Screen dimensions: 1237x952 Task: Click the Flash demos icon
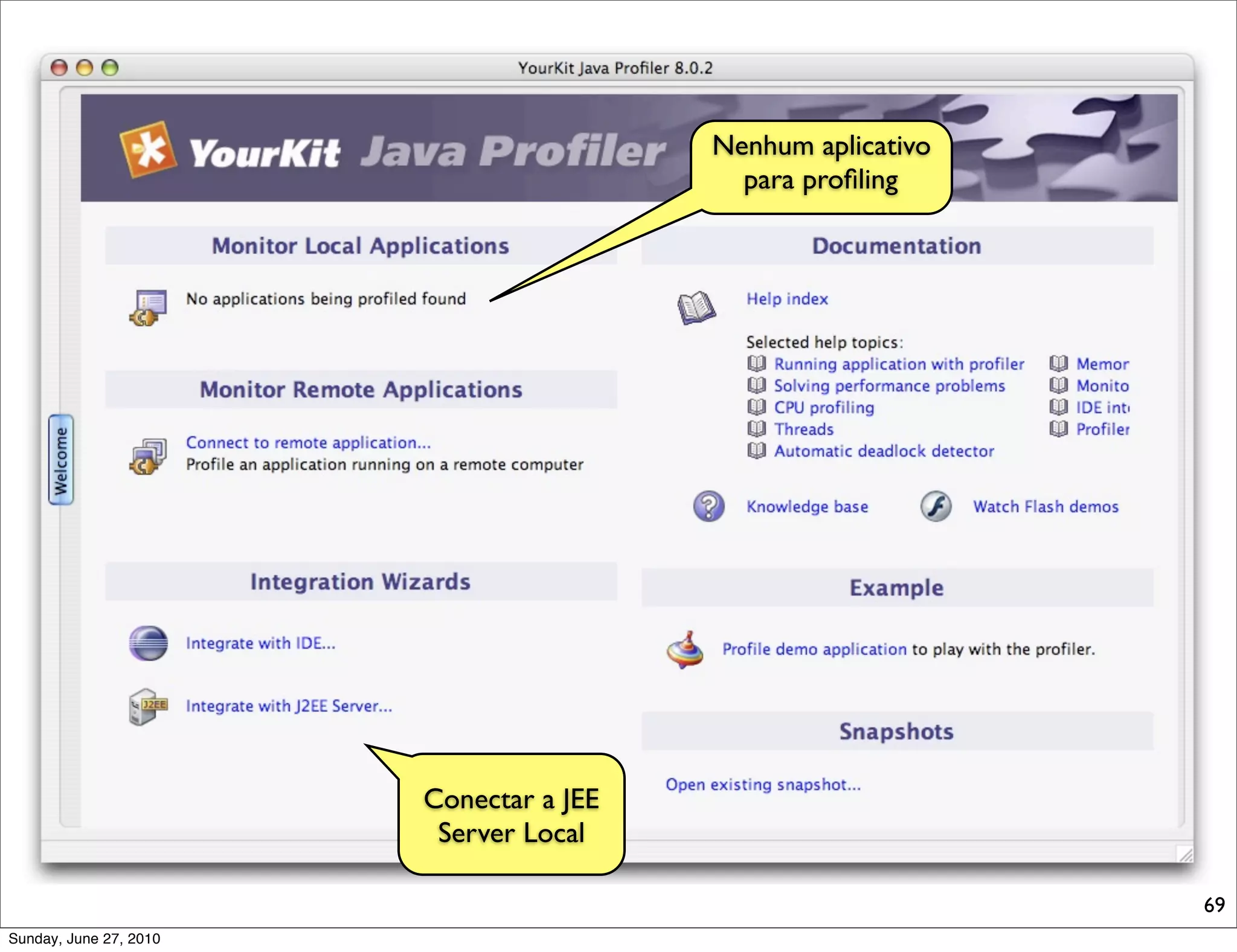(x=936, y=506)
